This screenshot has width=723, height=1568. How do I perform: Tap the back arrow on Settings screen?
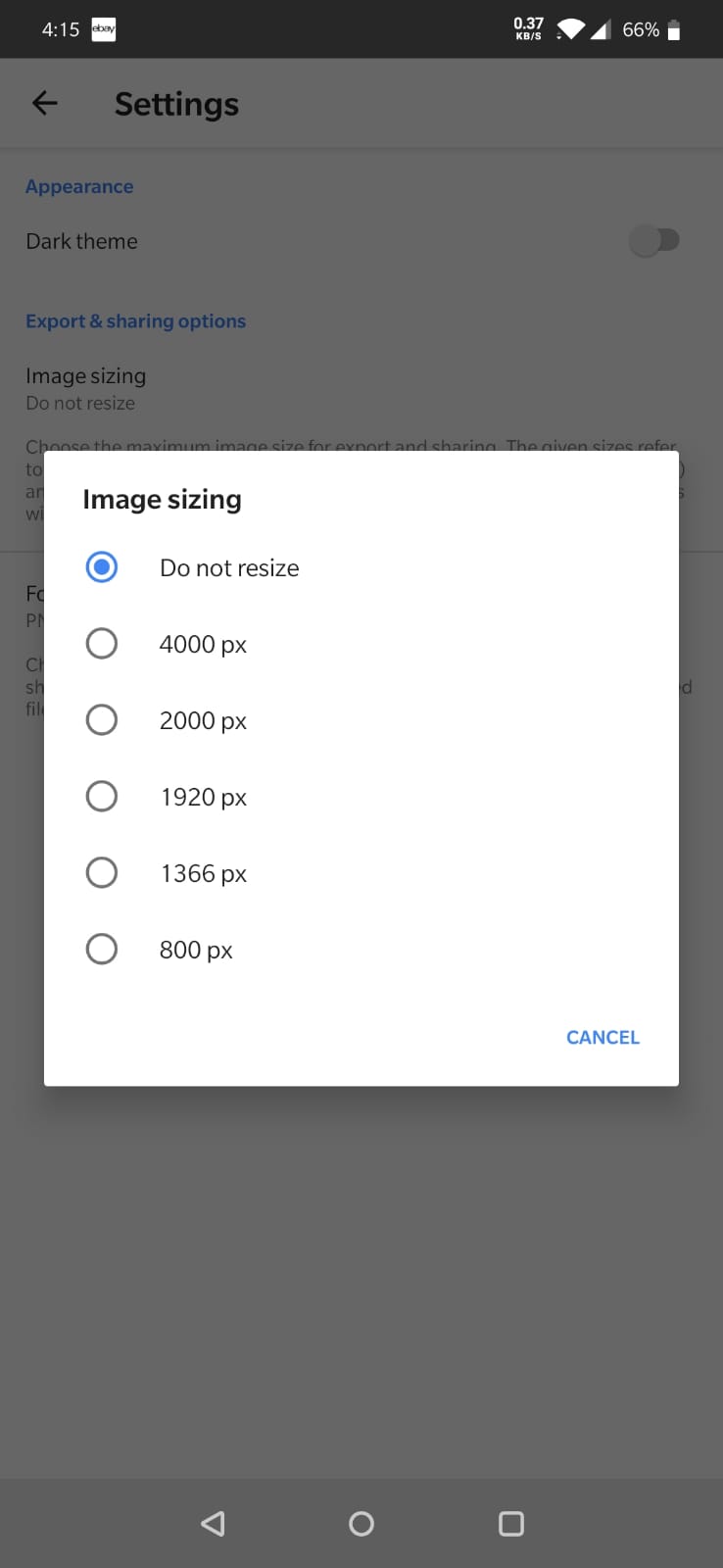[x=44, y=103]
